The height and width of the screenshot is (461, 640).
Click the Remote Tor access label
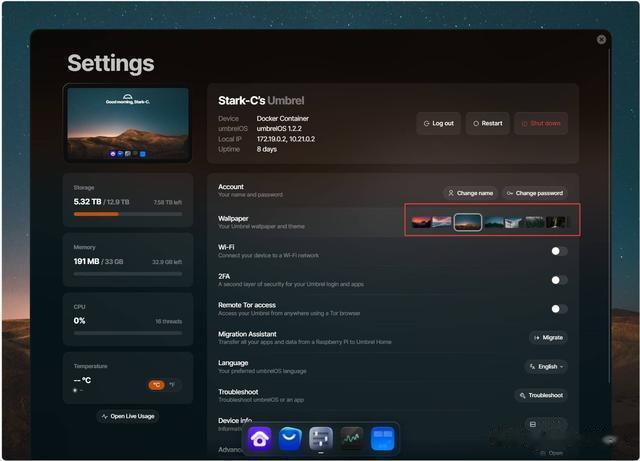[247, 305]
